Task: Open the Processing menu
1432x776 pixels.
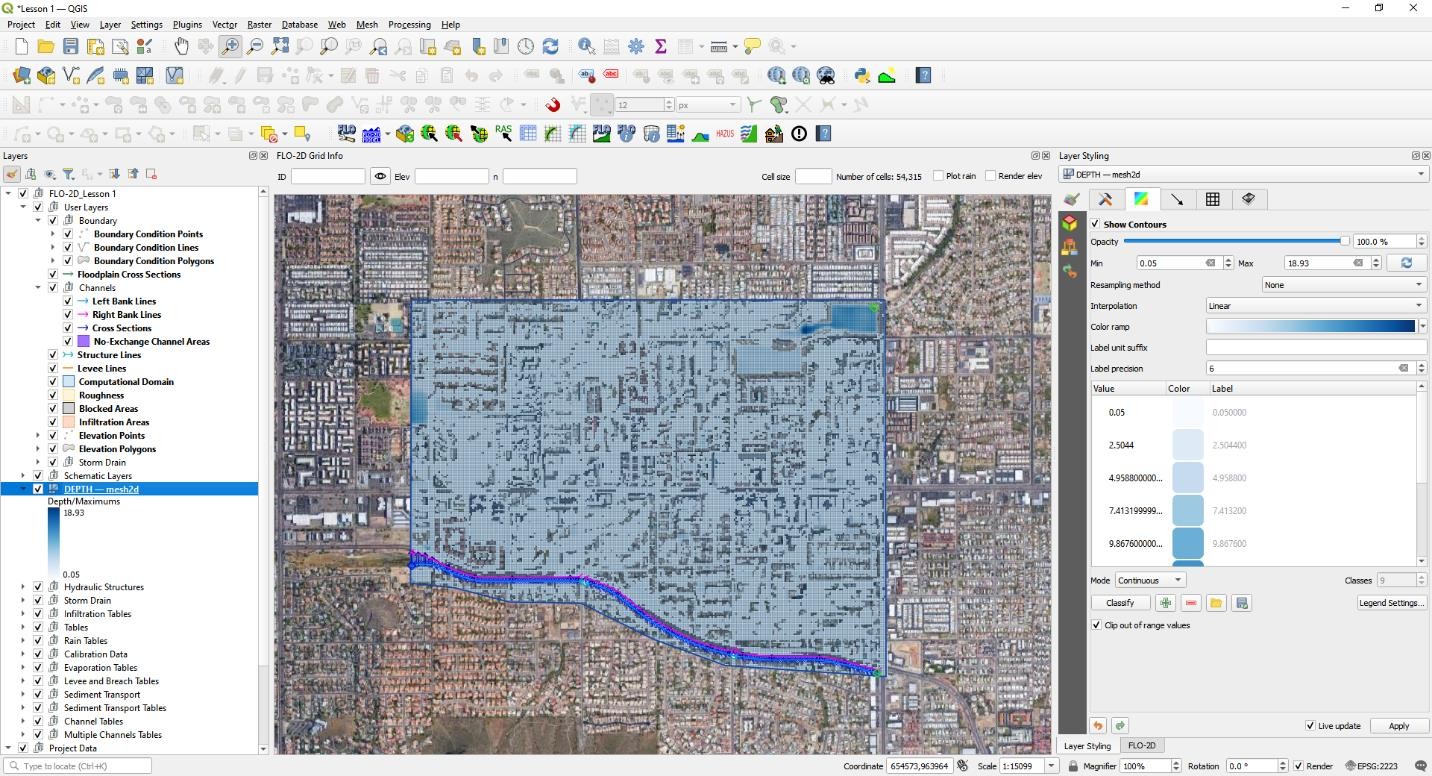Action: click(409, 24)
